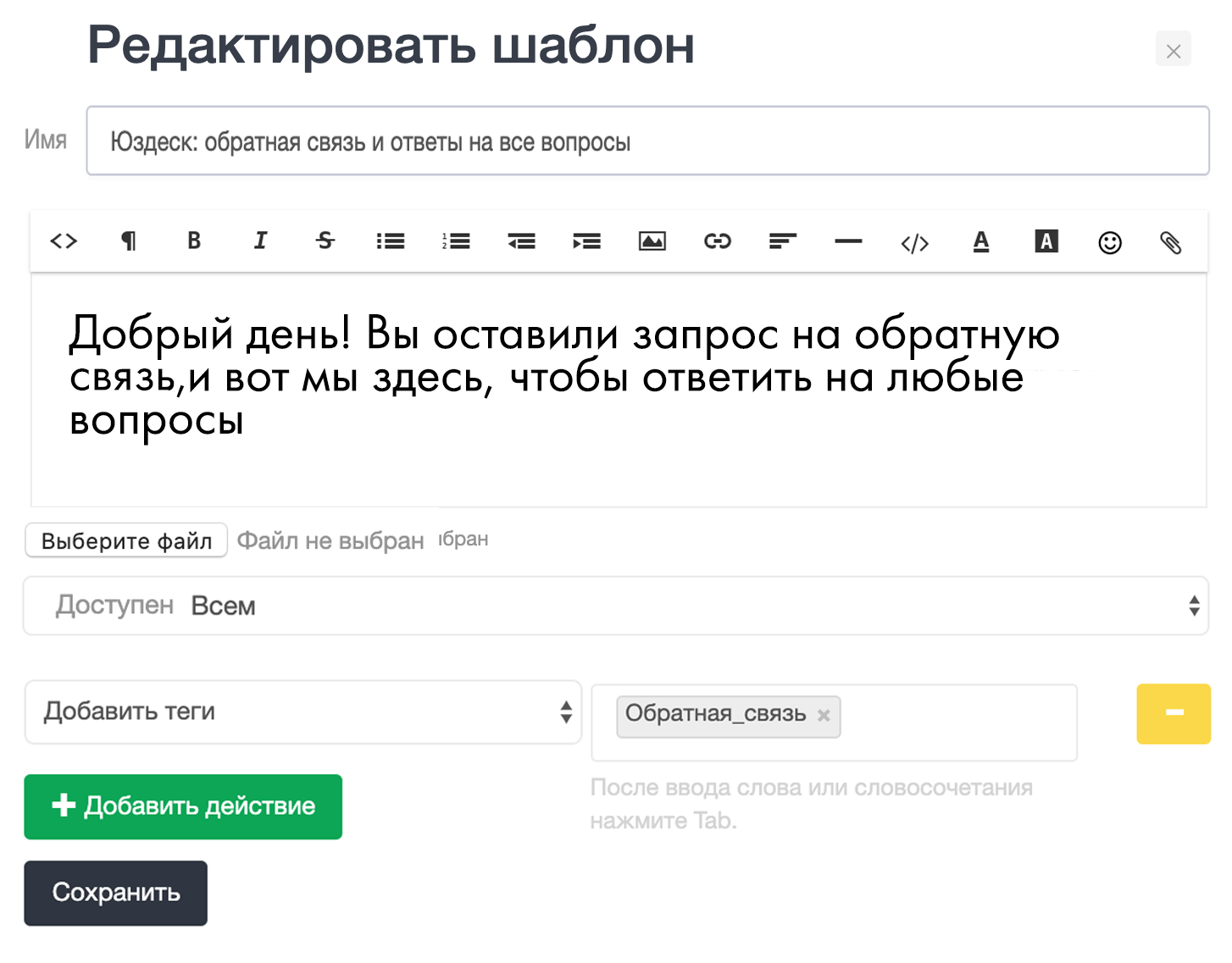
Task: Decrease text indent (outdent)
Action: [x=521, y=241]
